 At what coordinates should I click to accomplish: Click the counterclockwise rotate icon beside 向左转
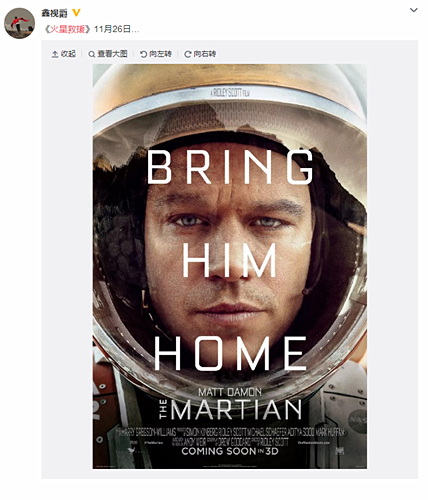[x=143, y=54]
